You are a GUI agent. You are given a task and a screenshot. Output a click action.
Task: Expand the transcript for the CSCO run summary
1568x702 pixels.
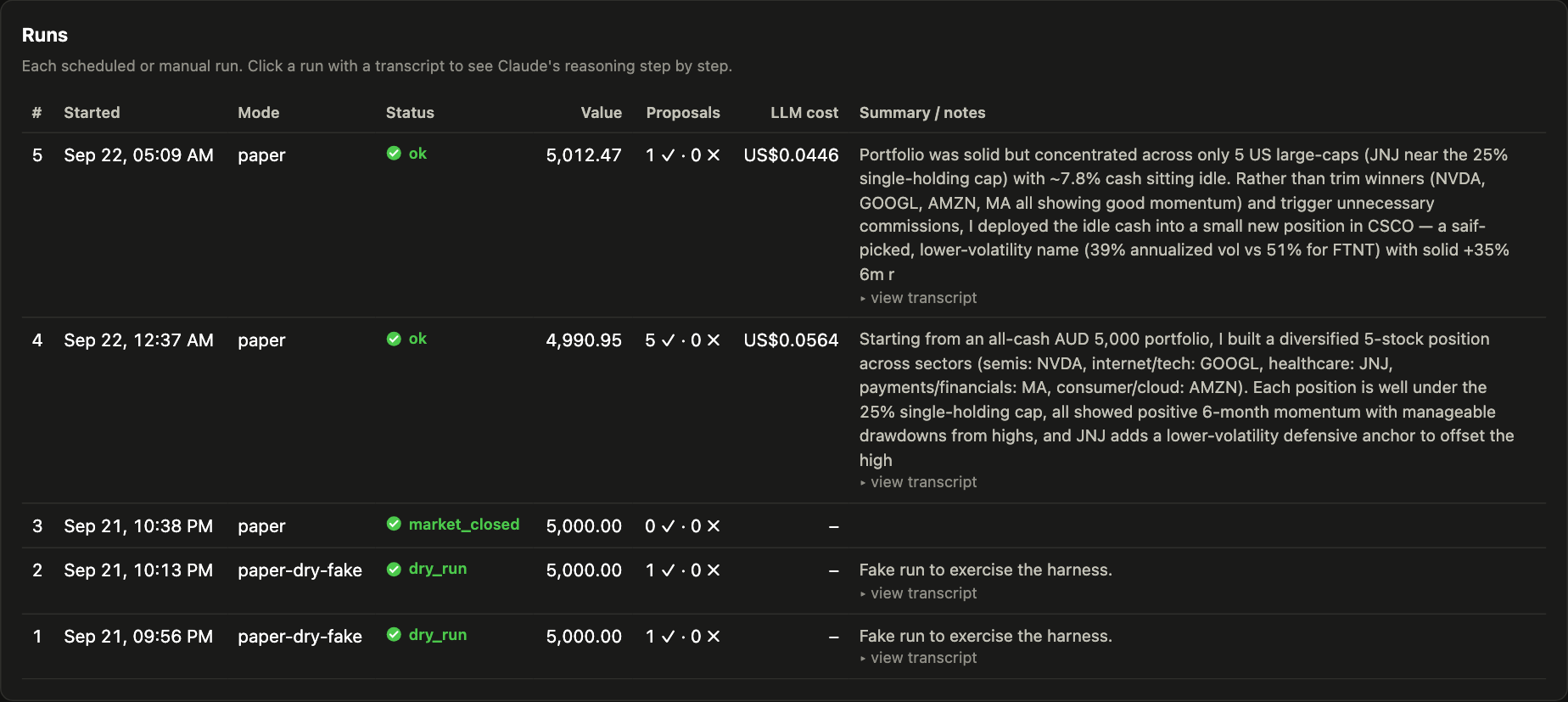click(918, 298)
